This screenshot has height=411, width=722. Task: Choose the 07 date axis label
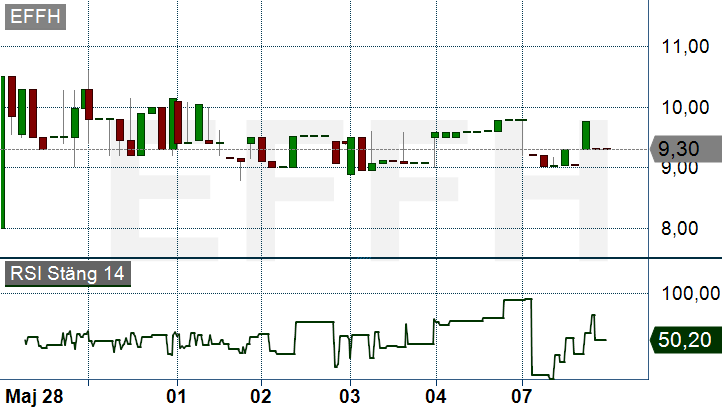click(522, 396)
